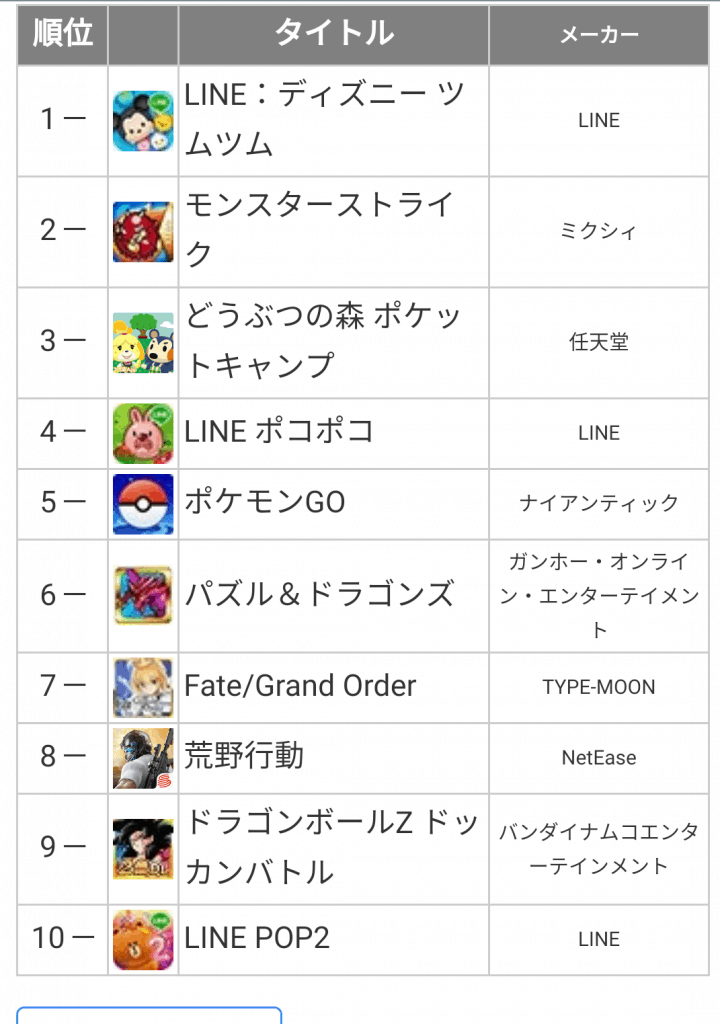Click the LINE POP2 title
The width and height of the screenshot is (720, 1024).
257,938
